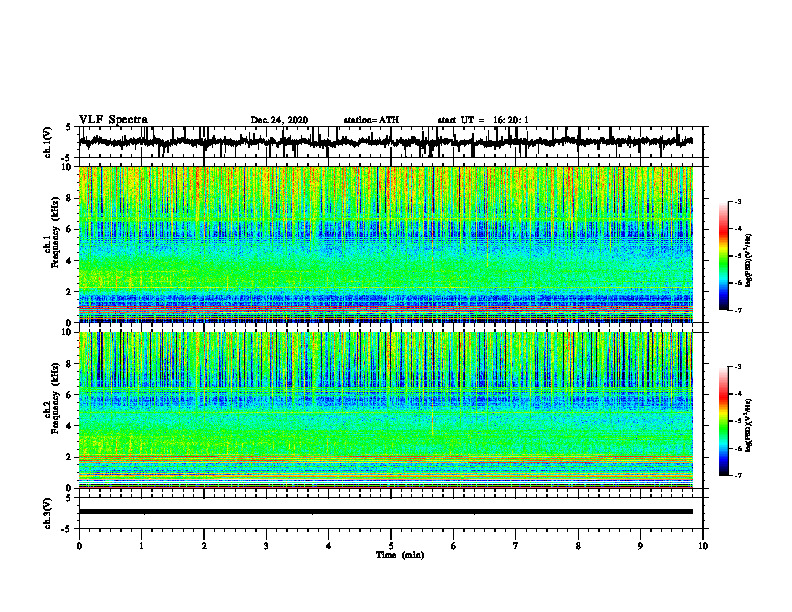The image size is (792, 612).
Task: Click the 'ch.3(V)' waveform axis label
Action: tap(48, 514)
